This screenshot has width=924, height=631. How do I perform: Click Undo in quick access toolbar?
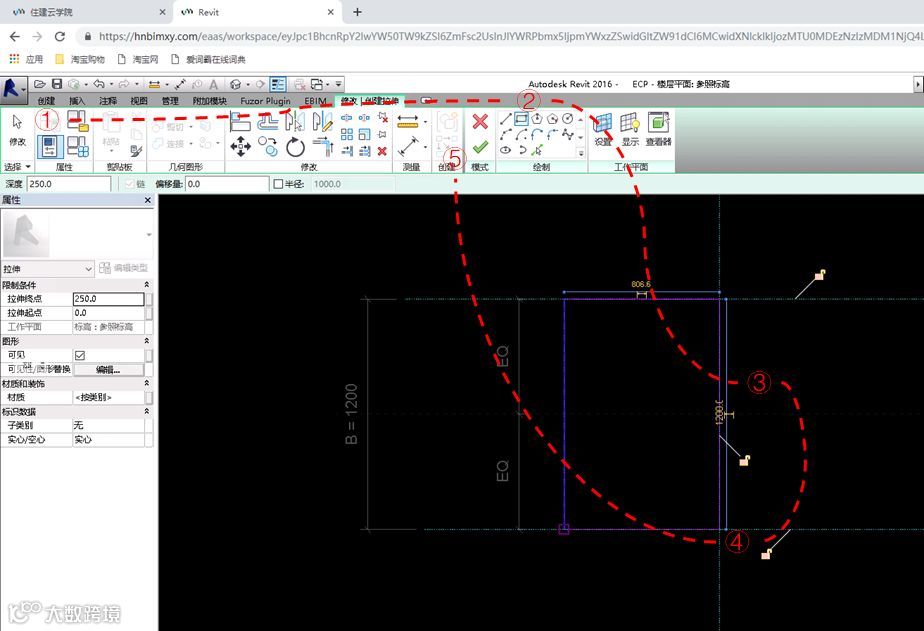point(99,84)
